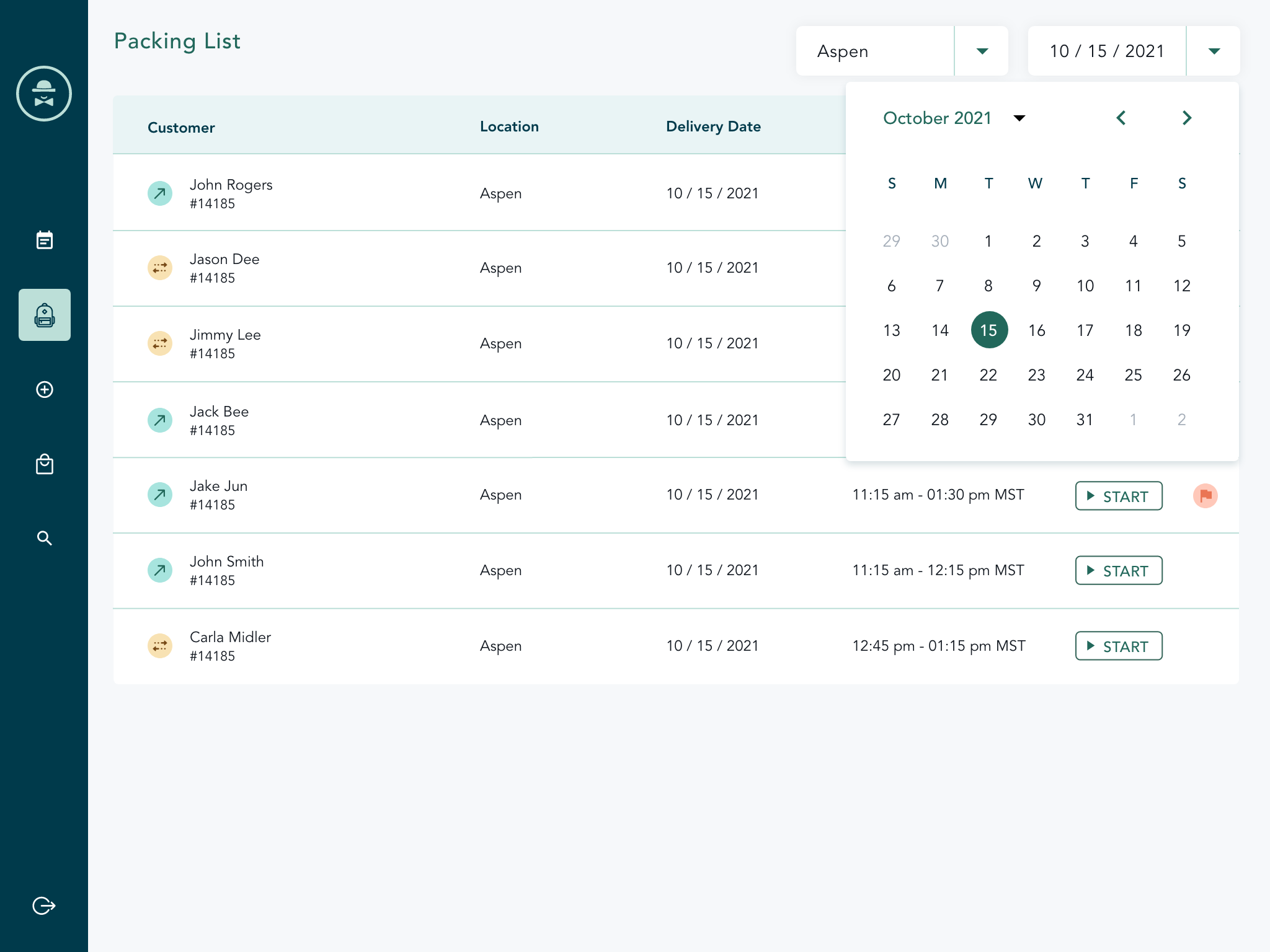Click John Rogers' green arrow status icon
Screen dimensions: 1270x952
160,193
